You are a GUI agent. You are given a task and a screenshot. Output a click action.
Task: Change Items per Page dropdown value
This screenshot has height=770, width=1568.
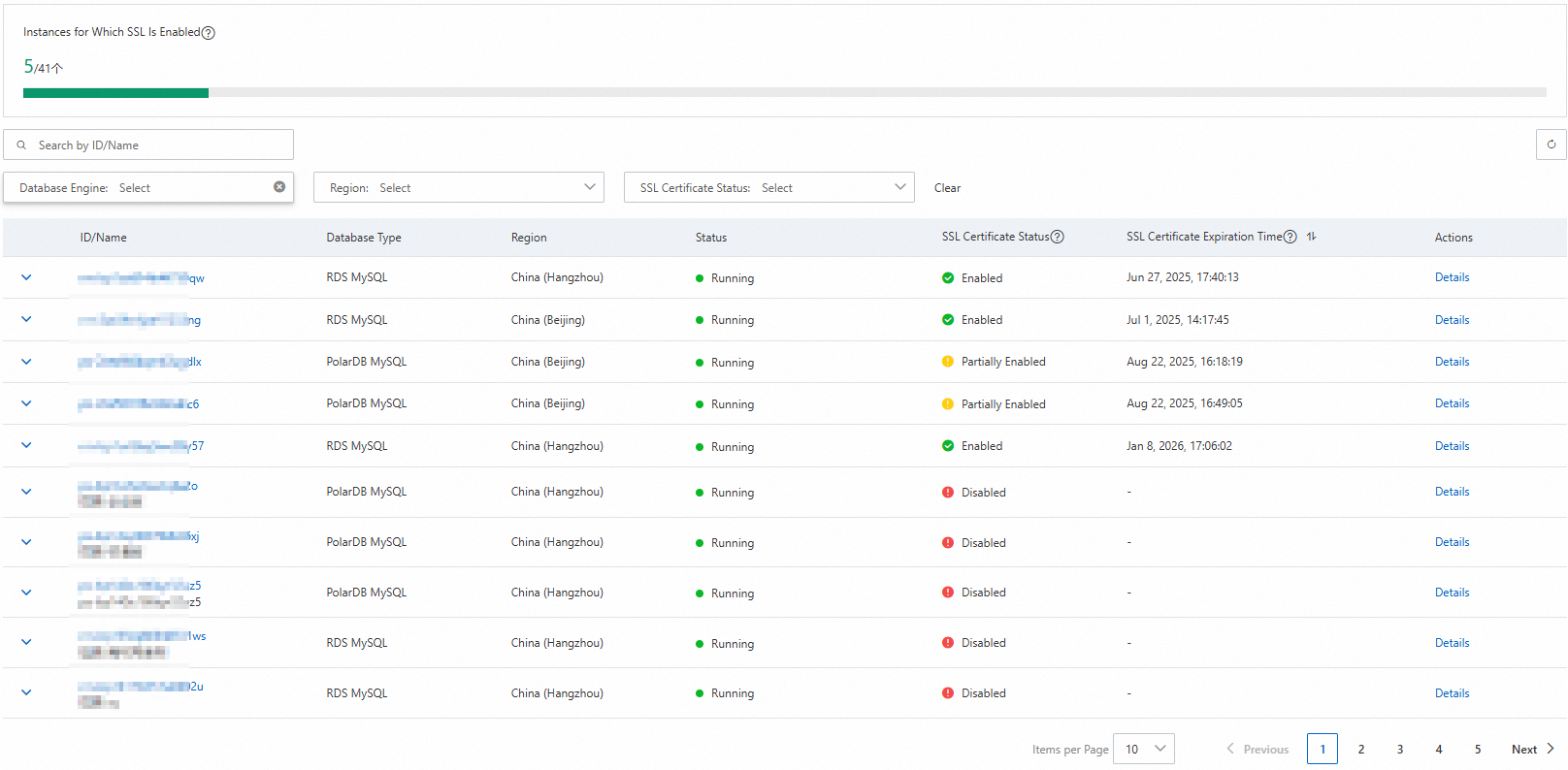click(x=1143, y=749)
